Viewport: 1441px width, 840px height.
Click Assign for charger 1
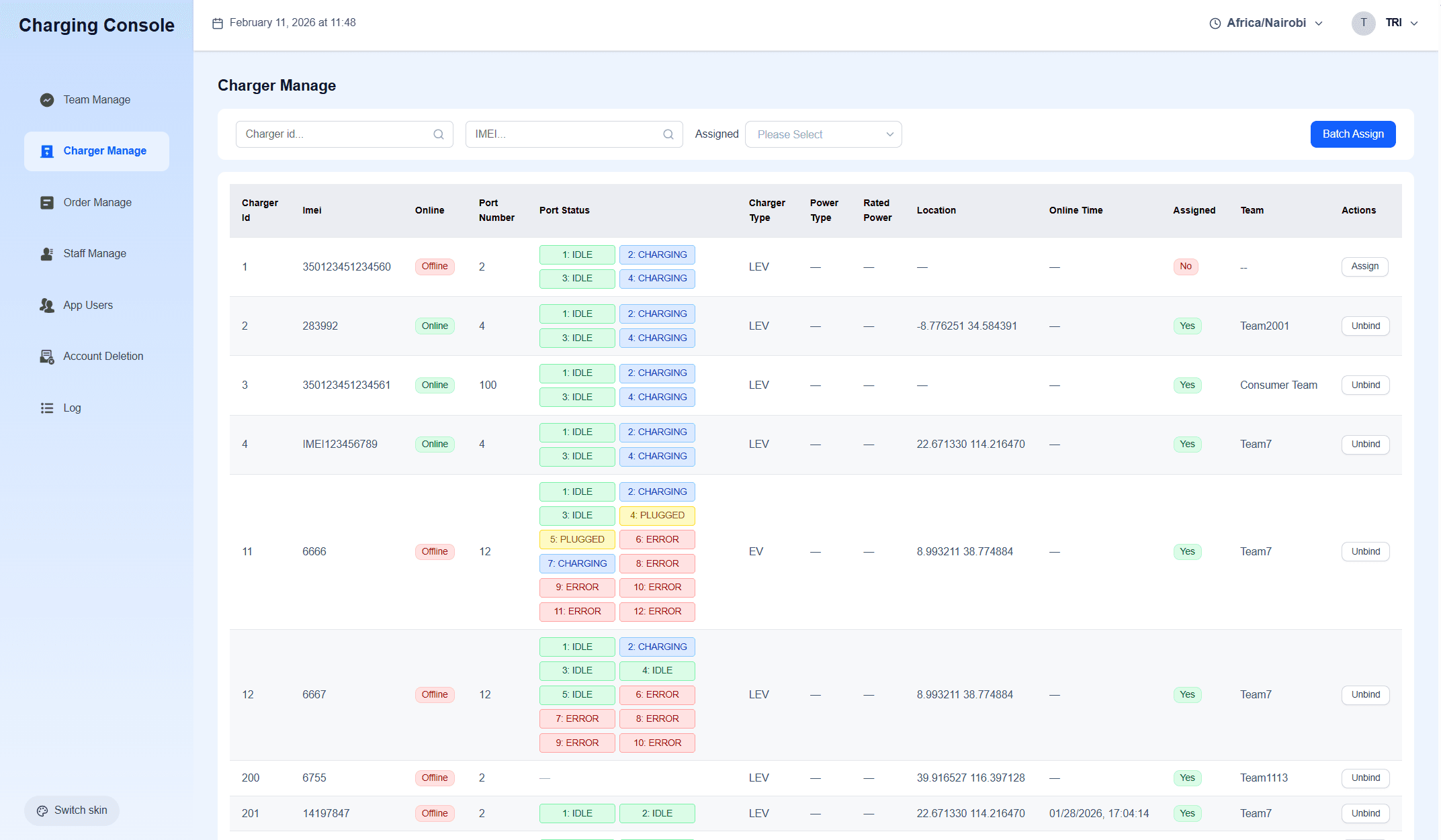point(1364,267)
